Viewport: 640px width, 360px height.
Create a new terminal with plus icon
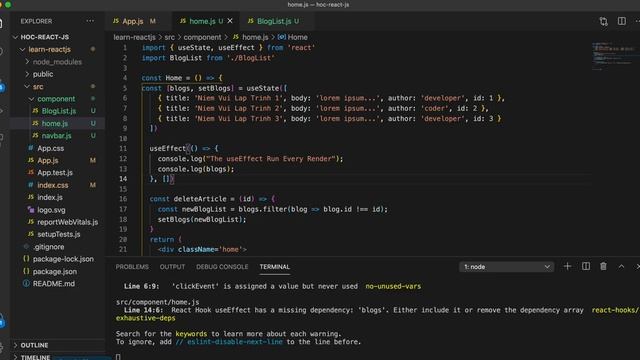pos(567,267)
